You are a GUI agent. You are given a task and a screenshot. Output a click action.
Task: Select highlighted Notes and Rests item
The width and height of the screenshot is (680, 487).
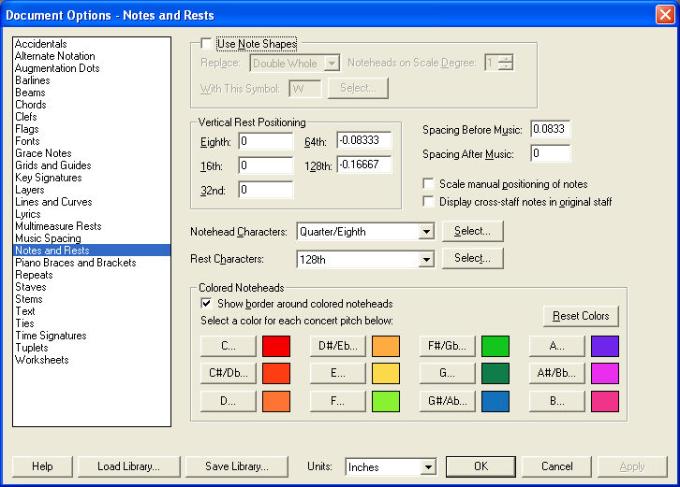click(x=92, y=250)
